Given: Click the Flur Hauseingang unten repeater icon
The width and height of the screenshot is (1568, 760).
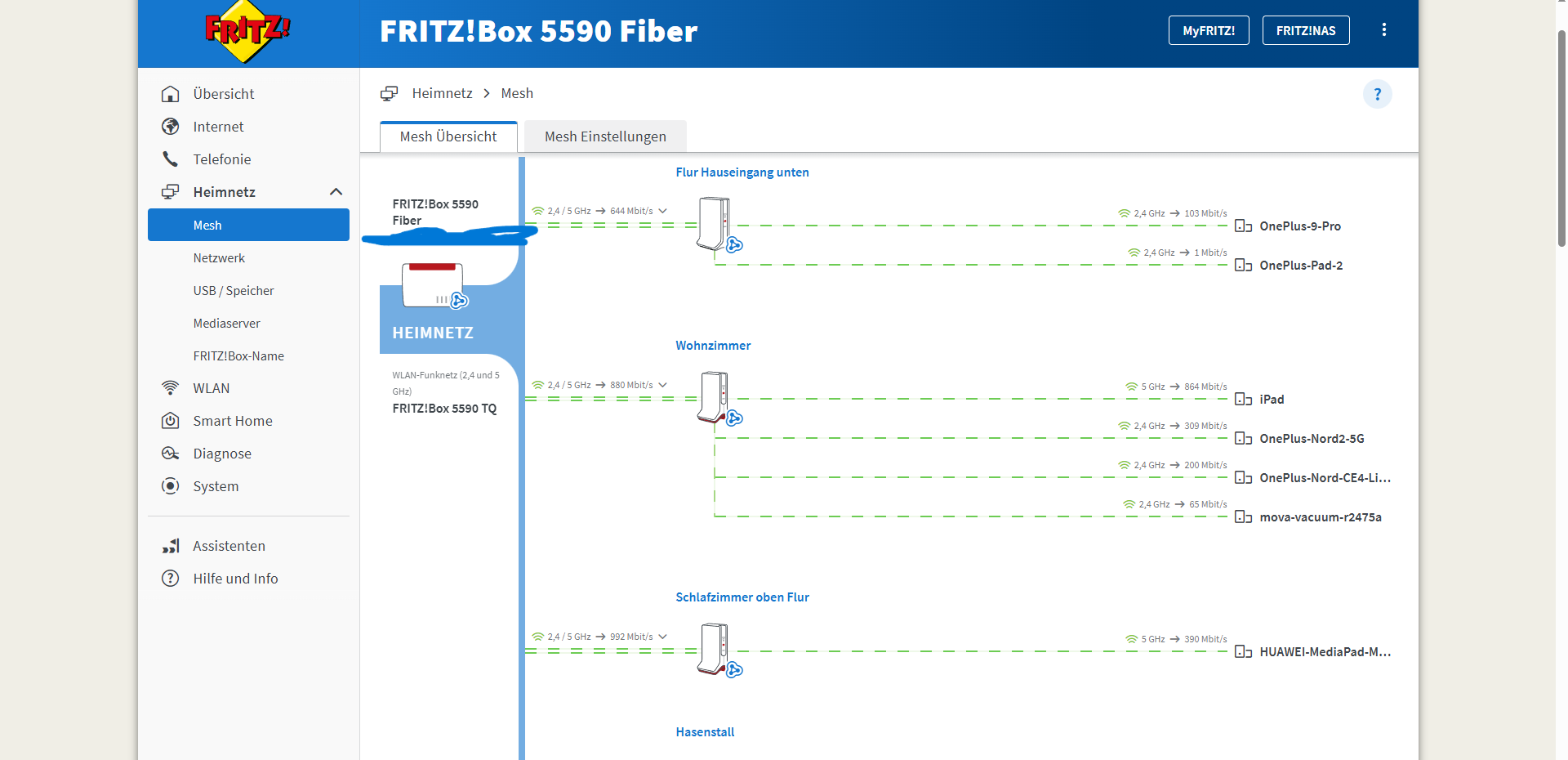Looking at the screenshot, I should coord(718,224).
